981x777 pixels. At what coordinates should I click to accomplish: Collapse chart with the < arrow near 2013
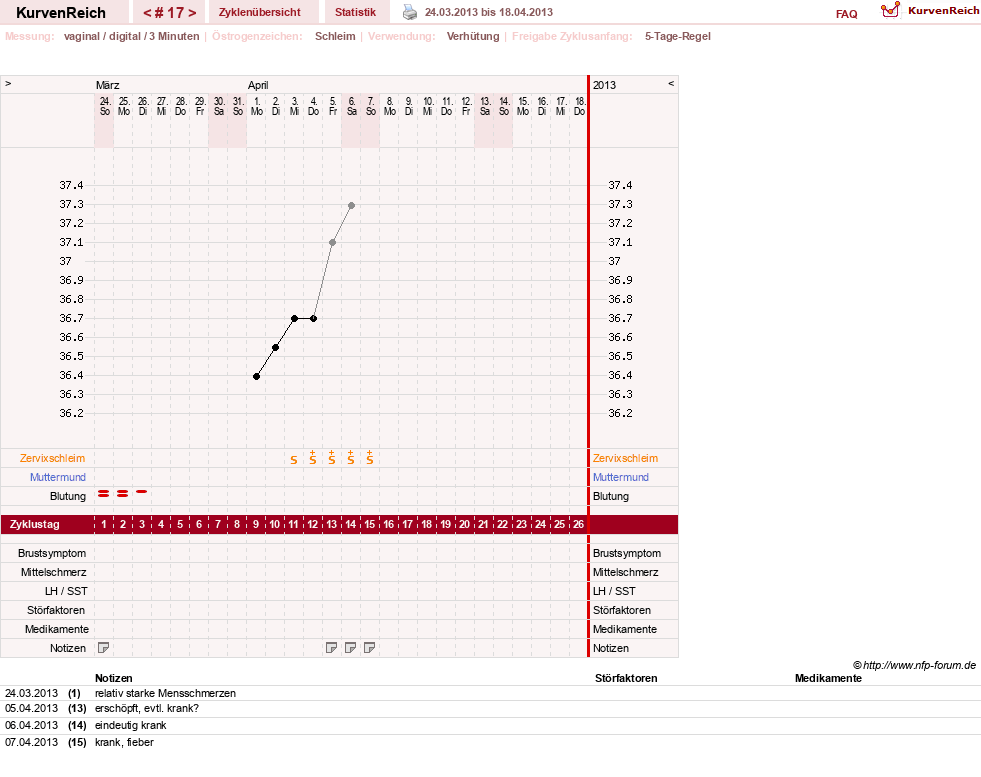671,84
